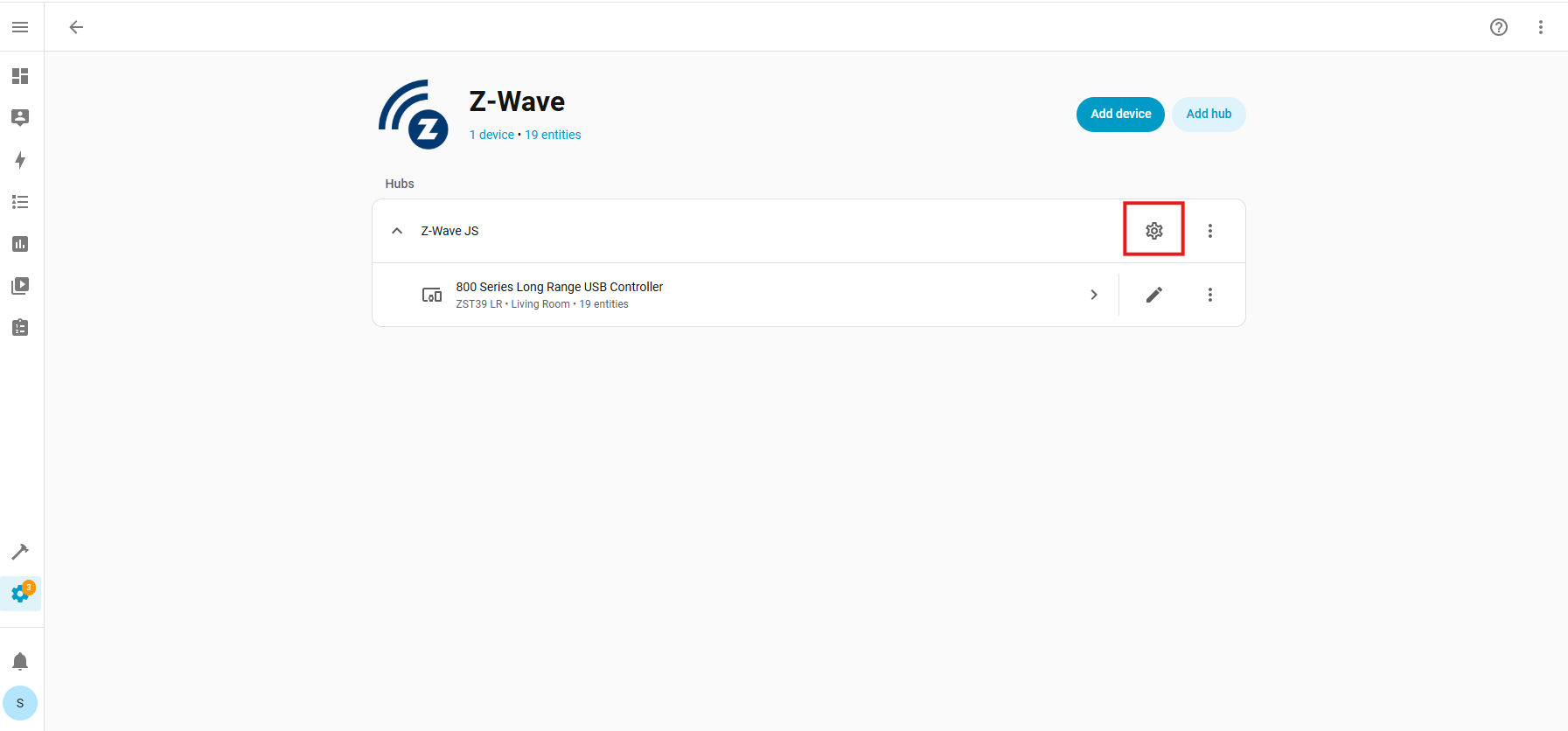Click the Z-Wave JS hub name
The image size is (1568, 731).
(x=449, y=231)
